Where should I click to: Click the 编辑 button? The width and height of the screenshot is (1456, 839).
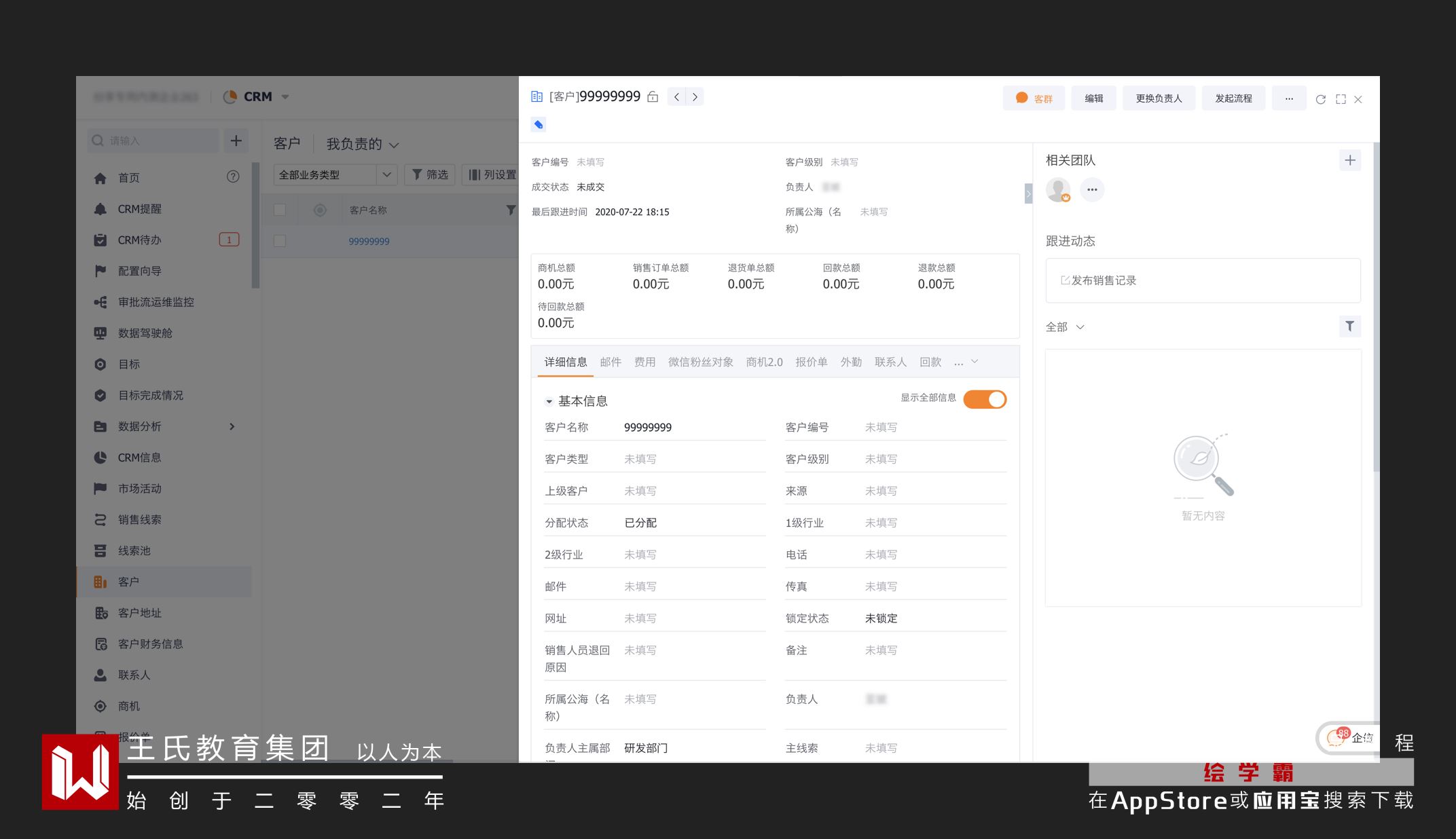[x=1093, y=98]
